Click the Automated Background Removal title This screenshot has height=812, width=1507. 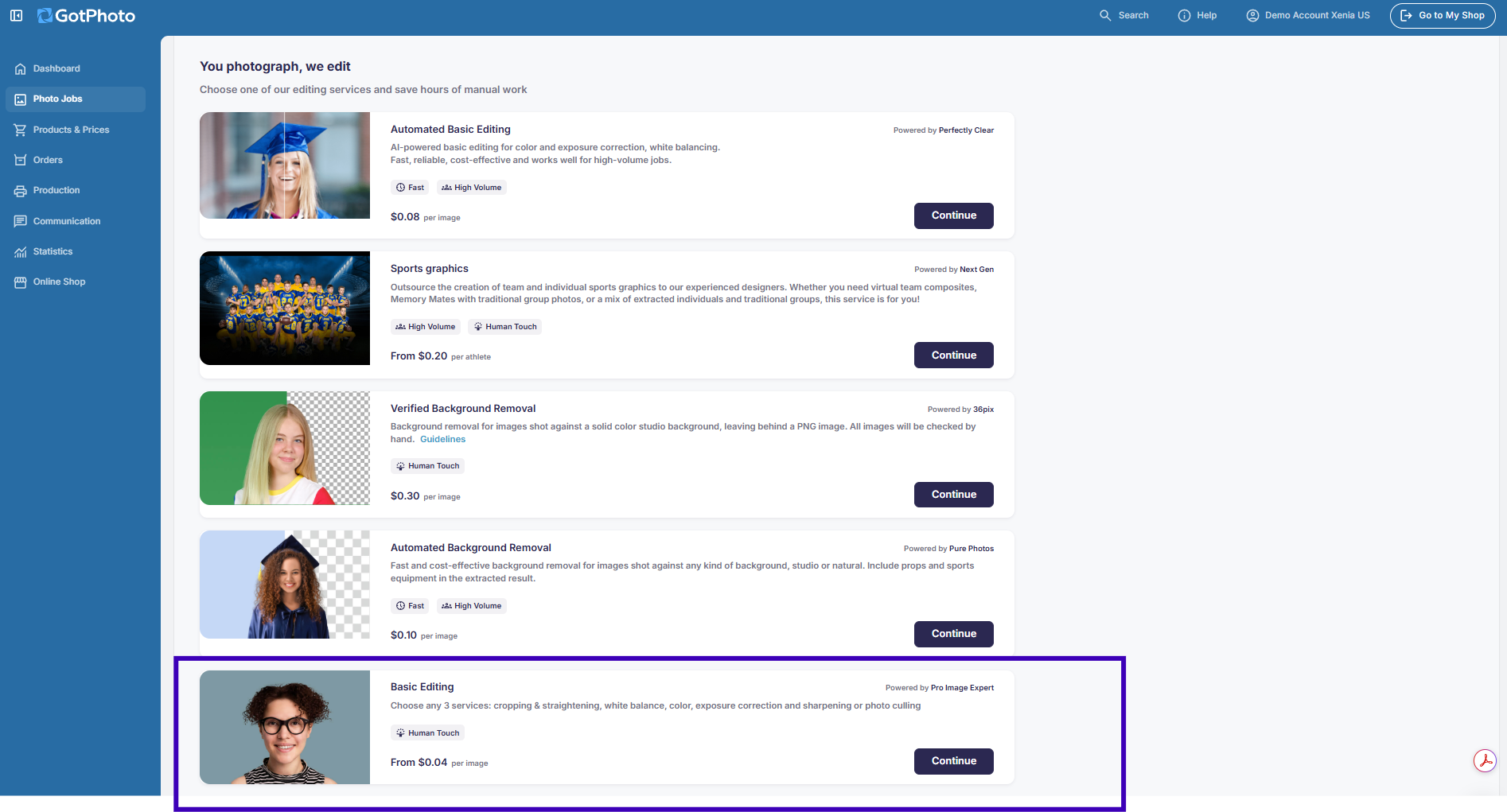click(471, 548)
